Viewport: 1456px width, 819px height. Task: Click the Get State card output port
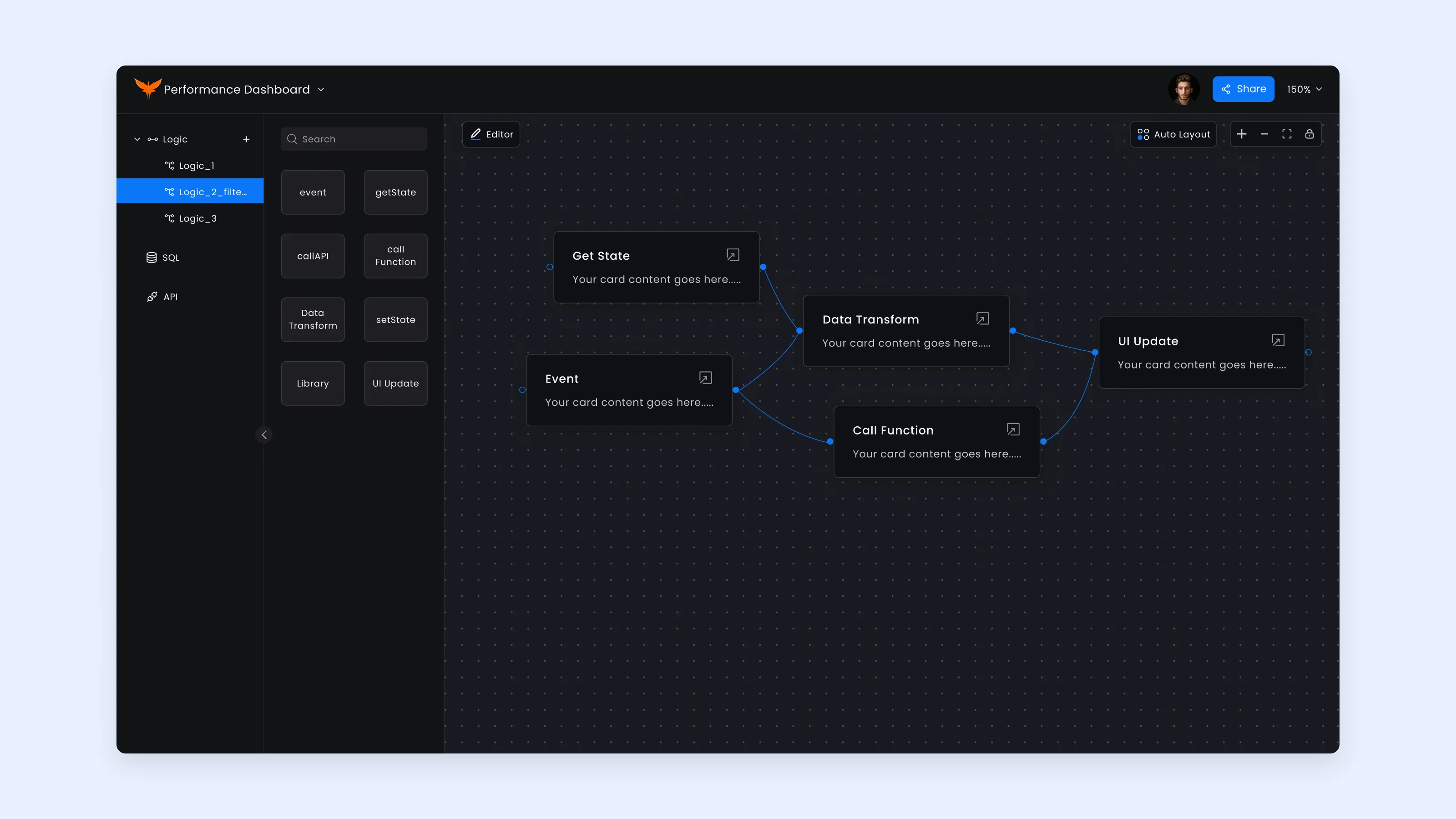click(763, 267)
